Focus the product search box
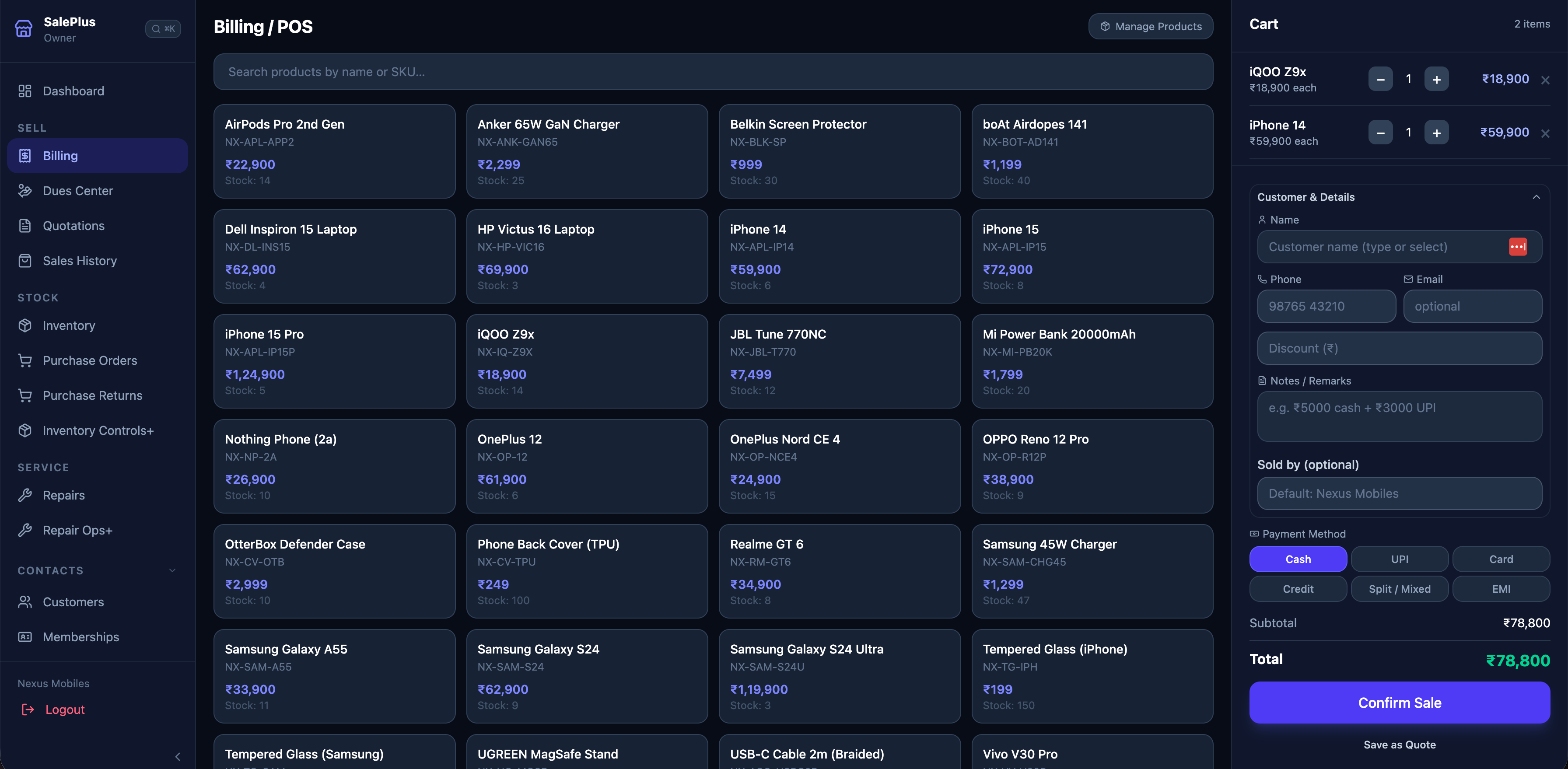The image size is (1568, 769). tap(712, 72)
